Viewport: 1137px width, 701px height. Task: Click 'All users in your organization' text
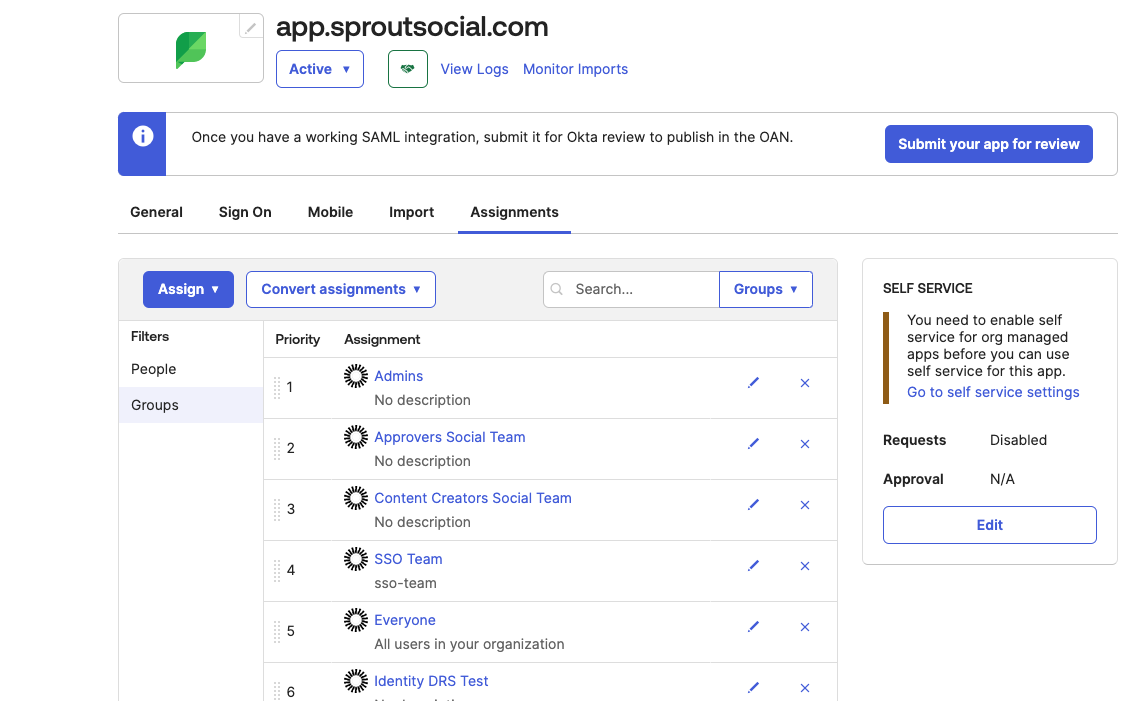pos(469,644)
